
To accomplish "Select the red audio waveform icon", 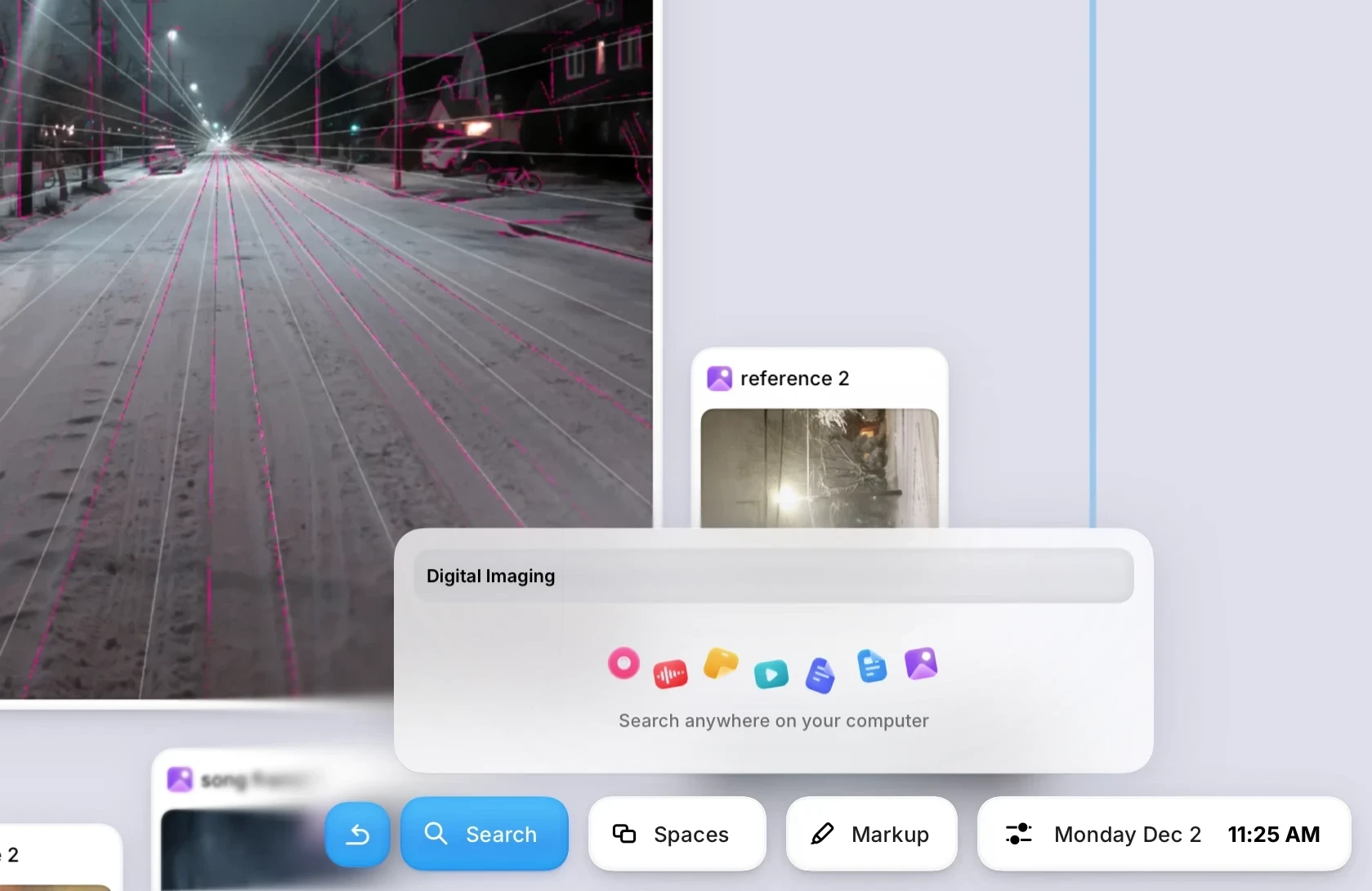I will [670, 674].
